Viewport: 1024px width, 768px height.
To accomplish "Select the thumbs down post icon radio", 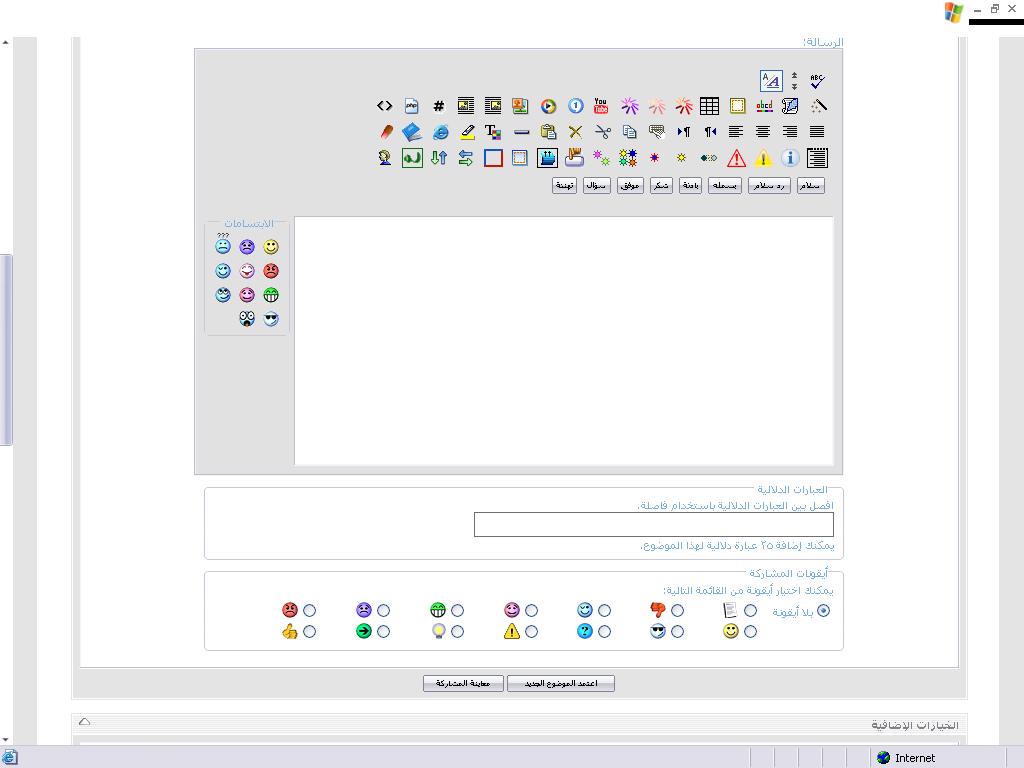I will coord(678,610).
